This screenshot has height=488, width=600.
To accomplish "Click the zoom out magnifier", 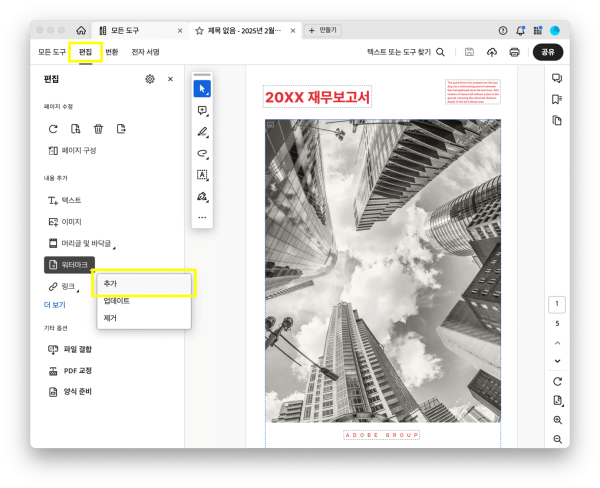I will click(558, 439).
